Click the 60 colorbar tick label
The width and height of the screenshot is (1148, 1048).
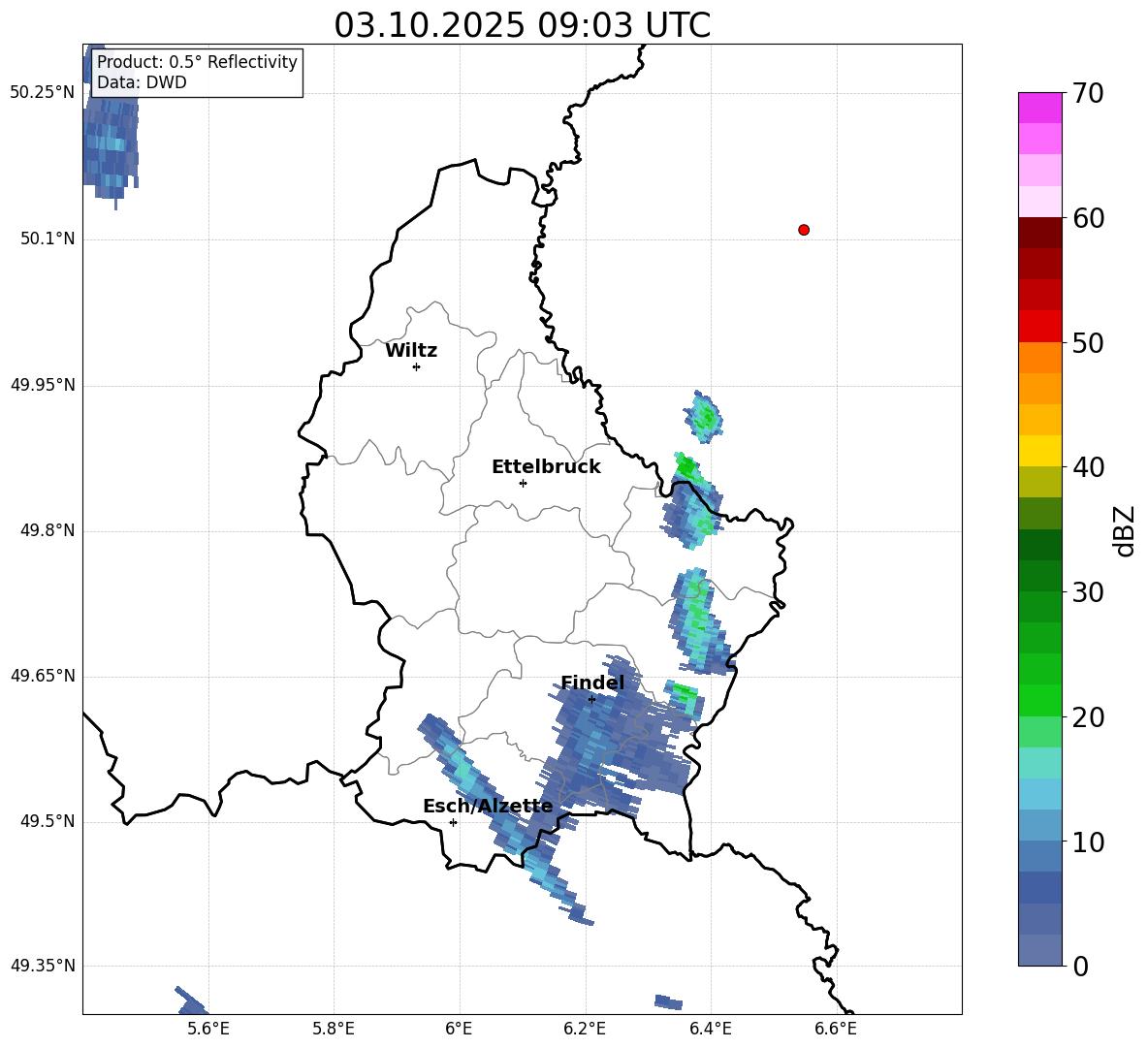pyautogui.click(x=1088, y=218)
